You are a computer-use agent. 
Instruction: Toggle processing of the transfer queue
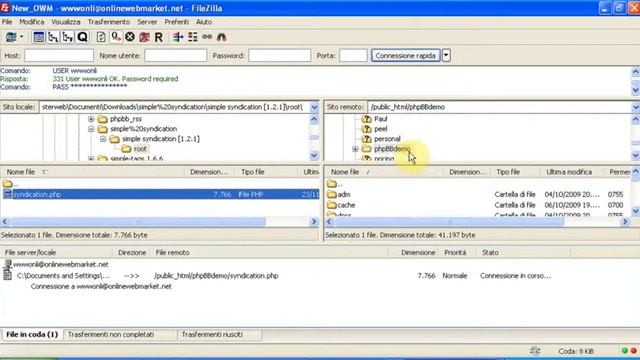click(116, 37)
